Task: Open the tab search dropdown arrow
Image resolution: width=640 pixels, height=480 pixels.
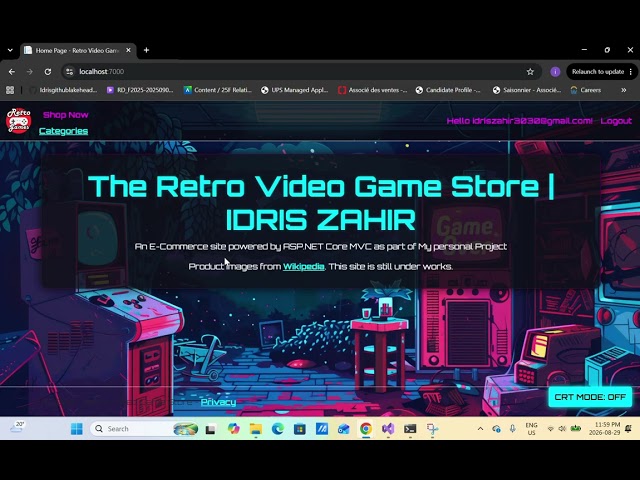Action: tap(10, 50)
